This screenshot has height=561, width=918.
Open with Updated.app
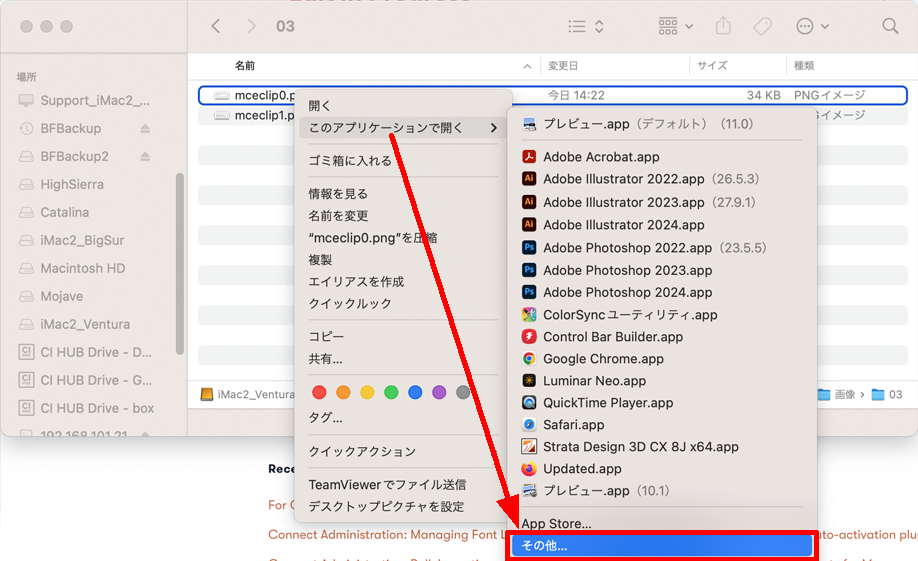pos(571,469)
